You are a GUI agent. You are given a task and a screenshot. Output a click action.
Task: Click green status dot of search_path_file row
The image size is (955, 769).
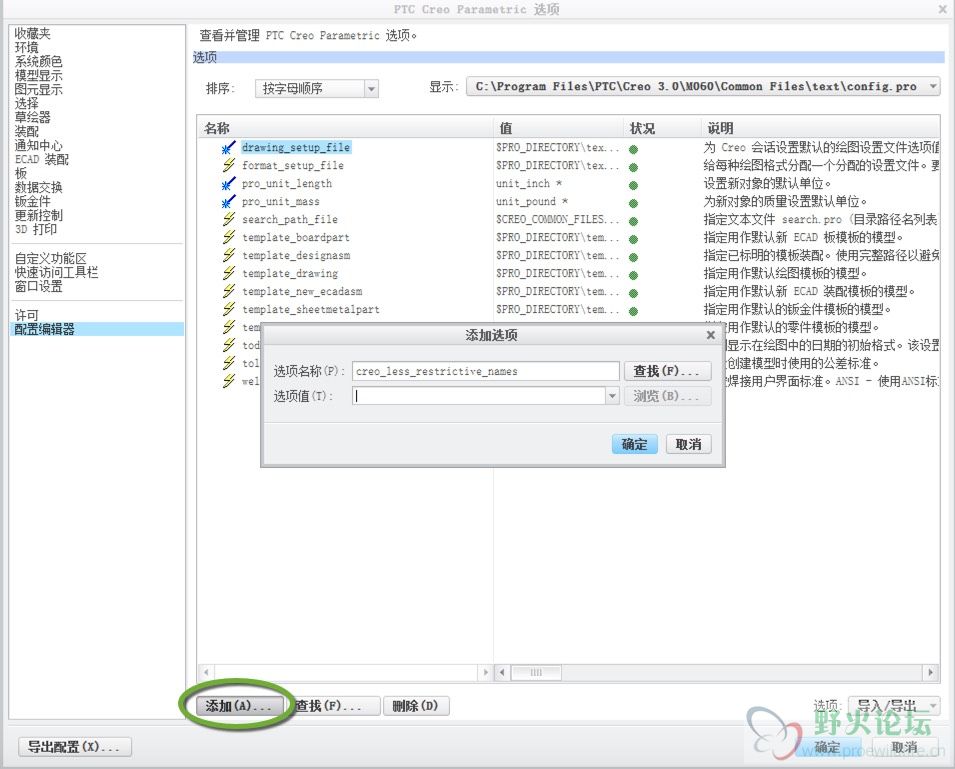click(633, 221)
